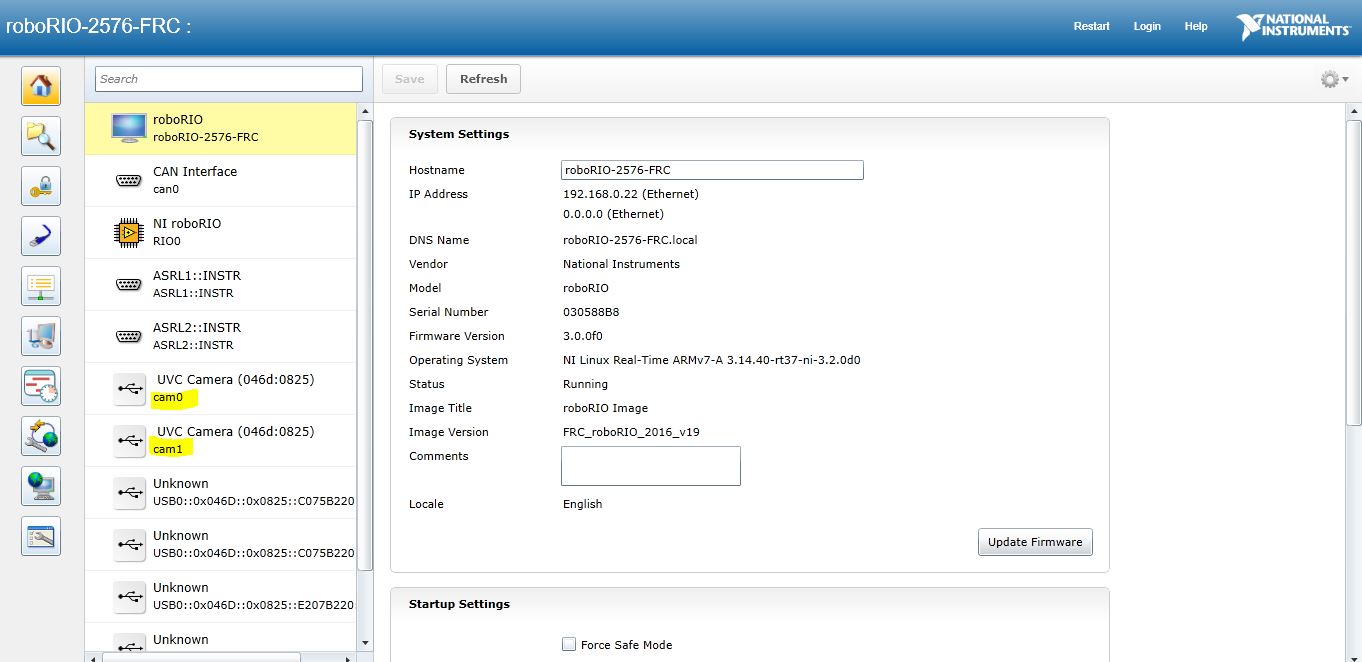Screen dimensions: 1362x662
Task: Open the yellow list page sidebar icon
Action: (x=41, y=286)
